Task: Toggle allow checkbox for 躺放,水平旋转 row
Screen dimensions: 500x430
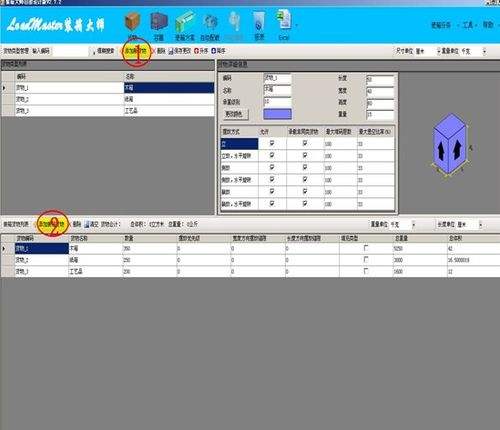Action: (272, 203)
